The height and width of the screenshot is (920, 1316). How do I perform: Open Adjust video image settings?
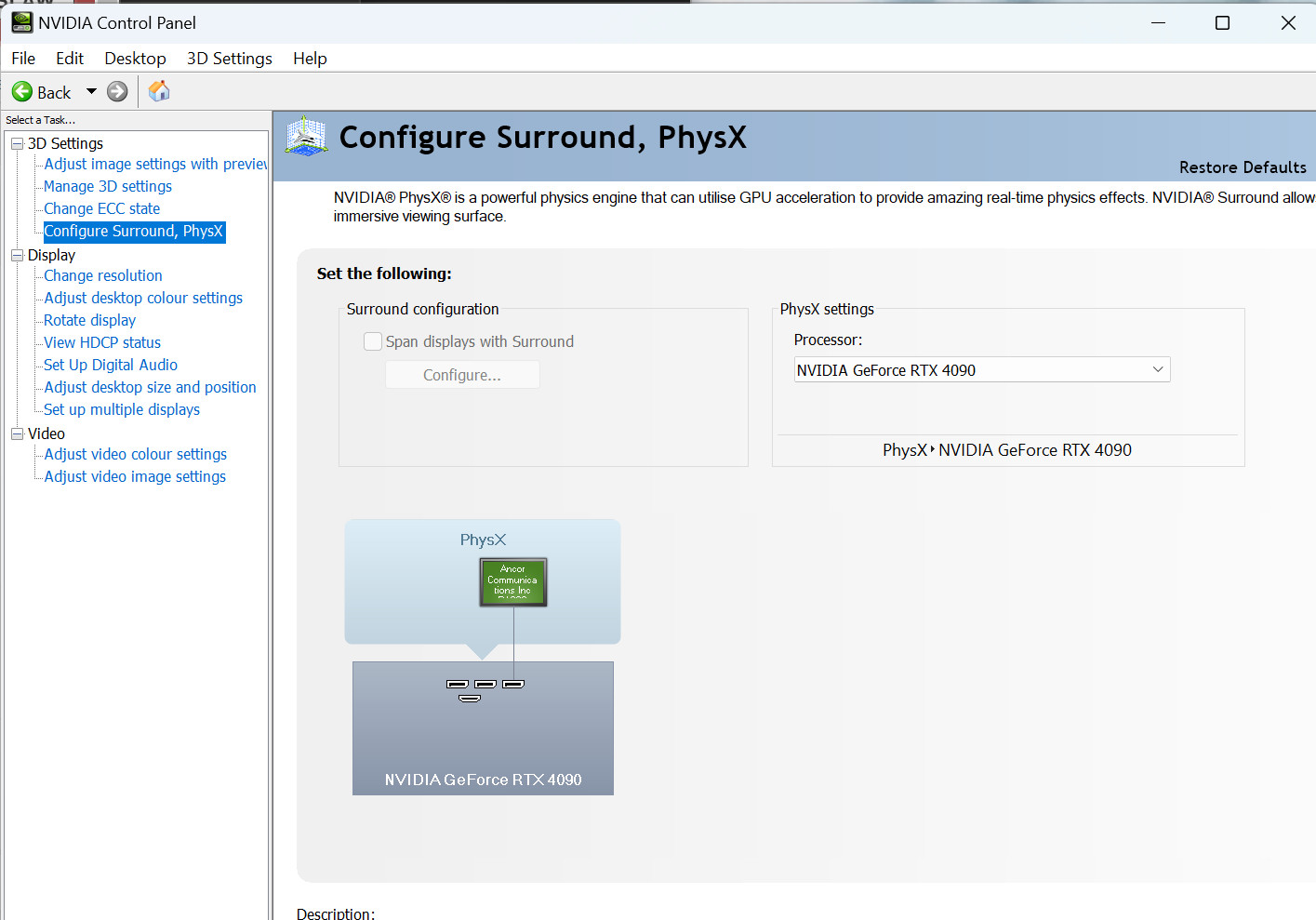coord(135,476)
